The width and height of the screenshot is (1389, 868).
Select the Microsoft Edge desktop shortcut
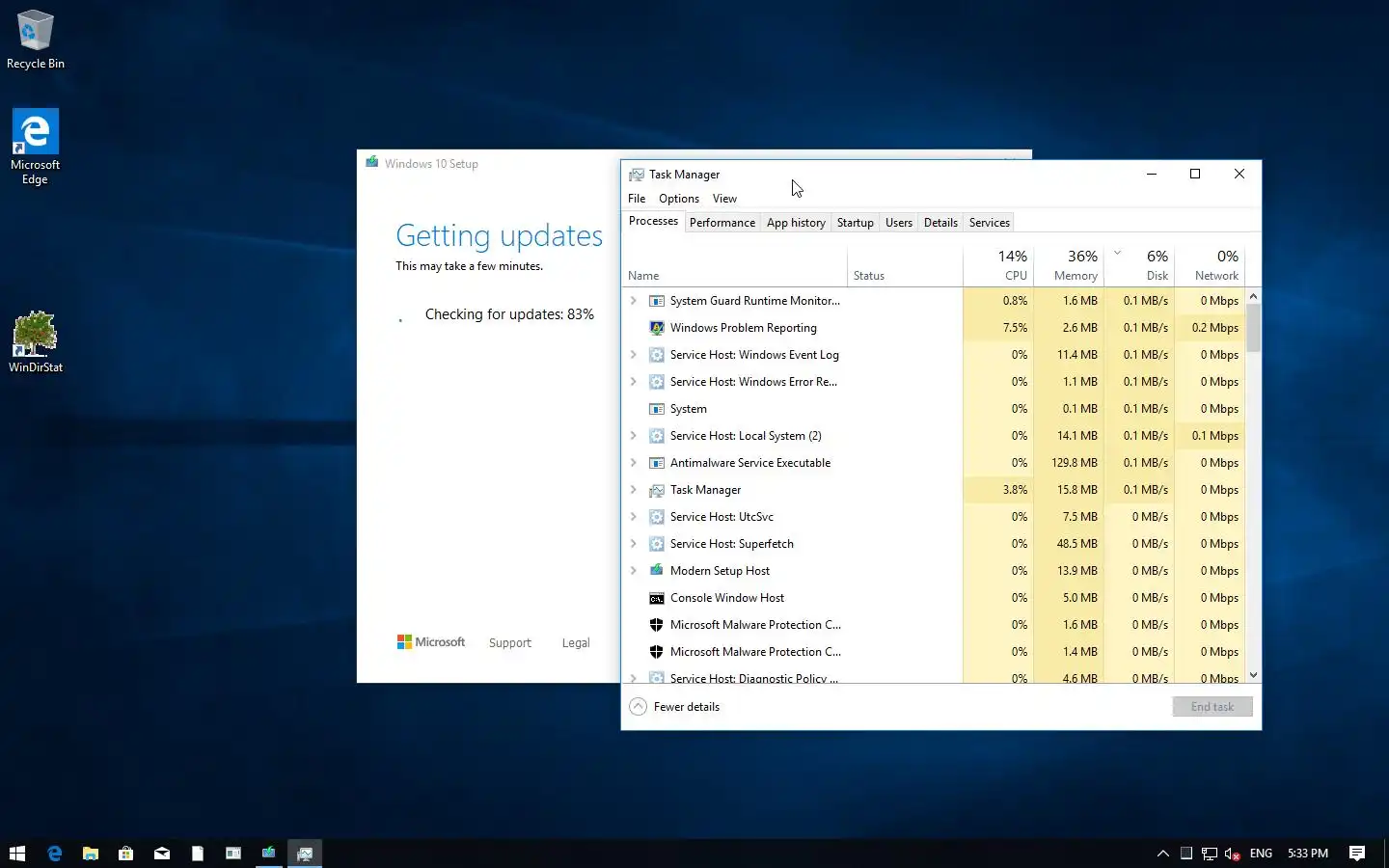coord(36,146)
